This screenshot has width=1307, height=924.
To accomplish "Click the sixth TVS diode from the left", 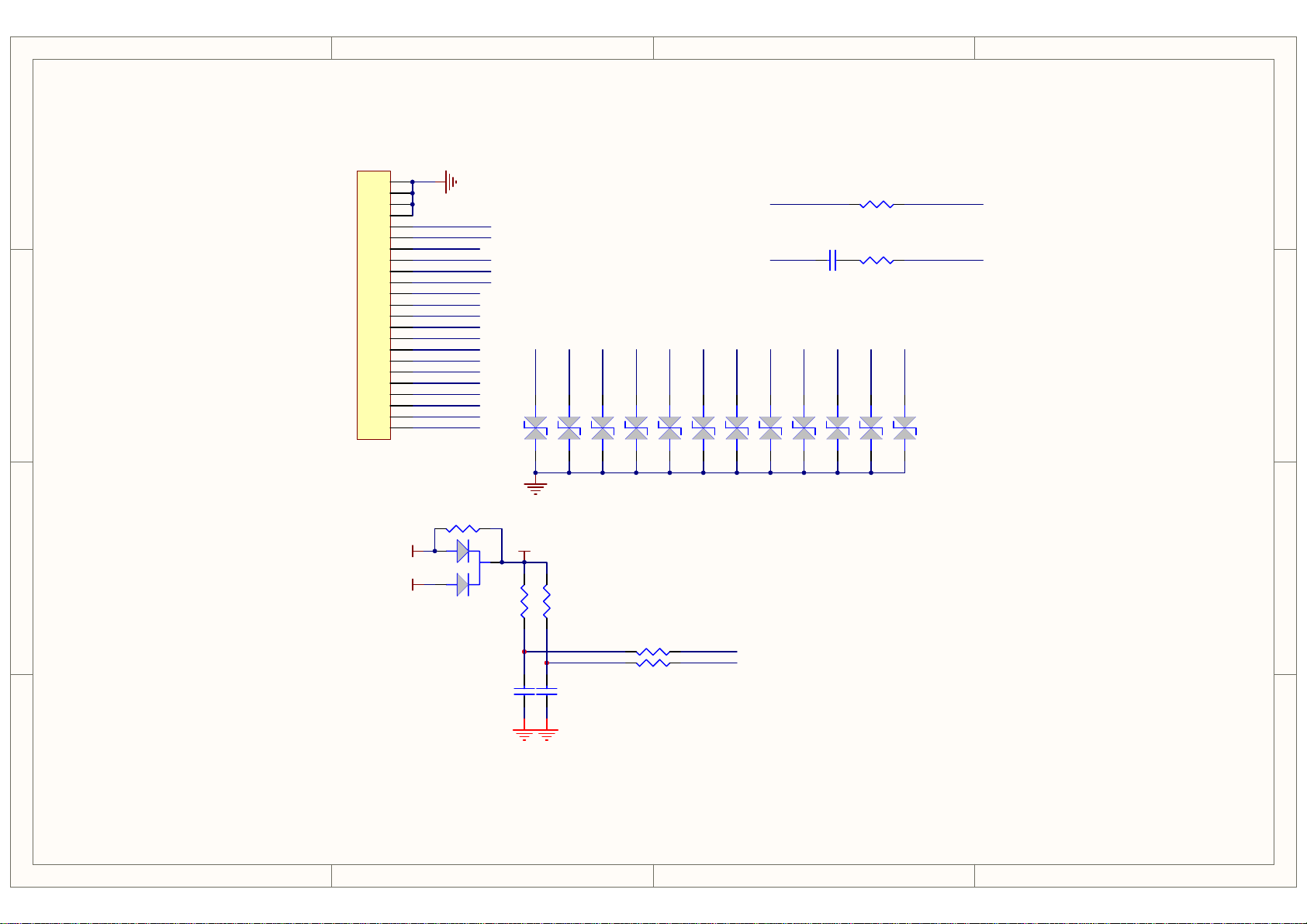I will tap(704, 428).
